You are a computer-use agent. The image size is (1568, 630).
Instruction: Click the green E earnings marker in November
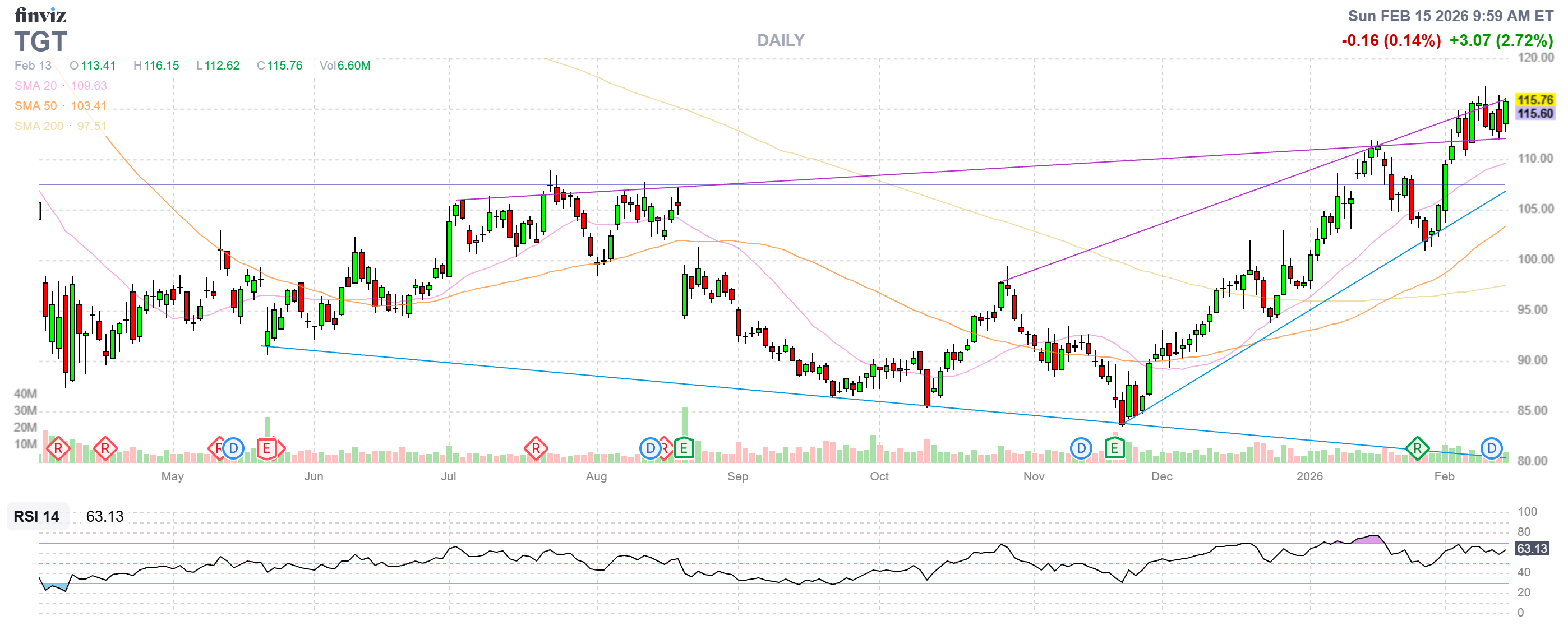click(1114, 450)
